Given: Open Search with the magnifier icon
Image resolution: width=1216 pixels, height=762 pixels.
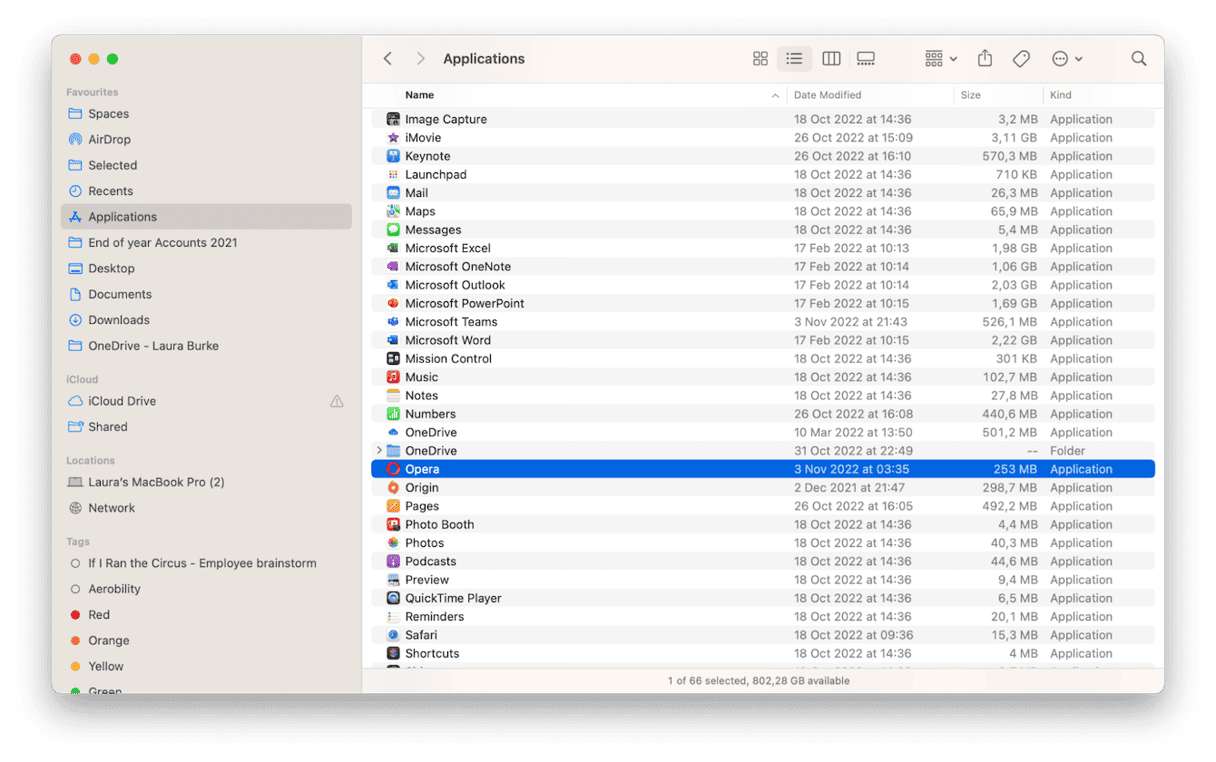Looking at the screenshot, I should 1139,59.
